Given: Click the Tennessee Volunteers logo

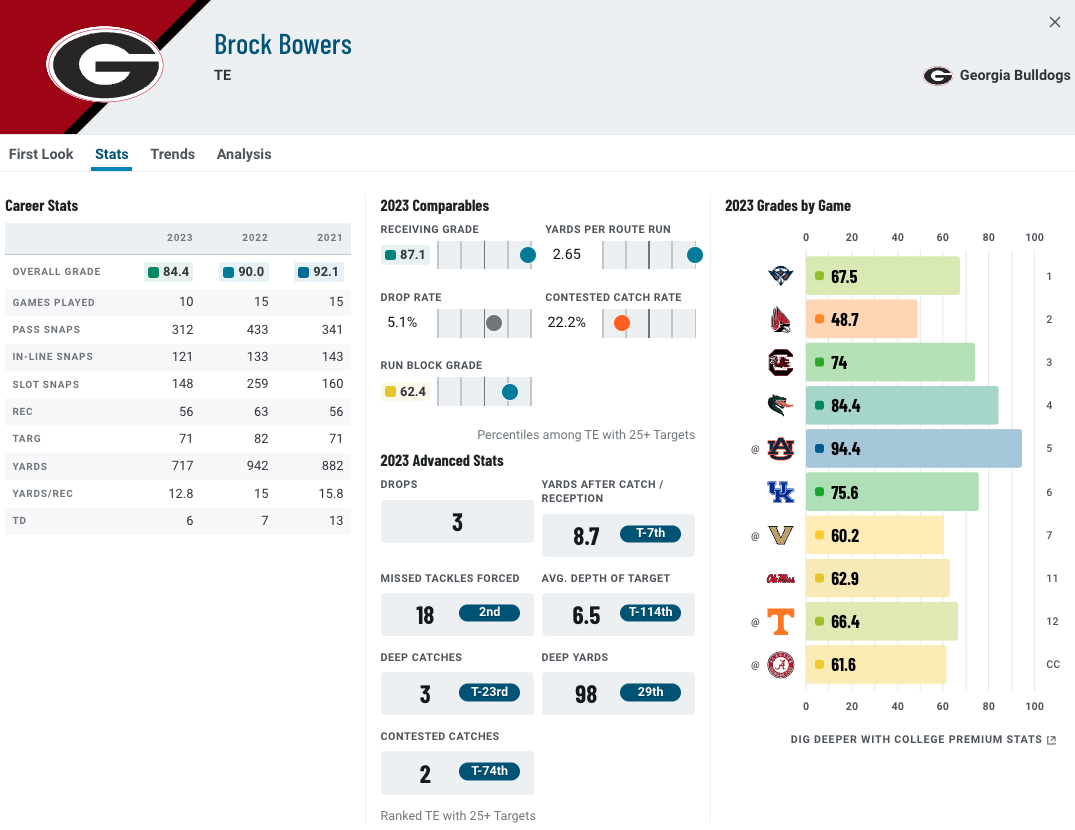Looking at the screenshot, I should pyautogui.click(x=780, y=622).
